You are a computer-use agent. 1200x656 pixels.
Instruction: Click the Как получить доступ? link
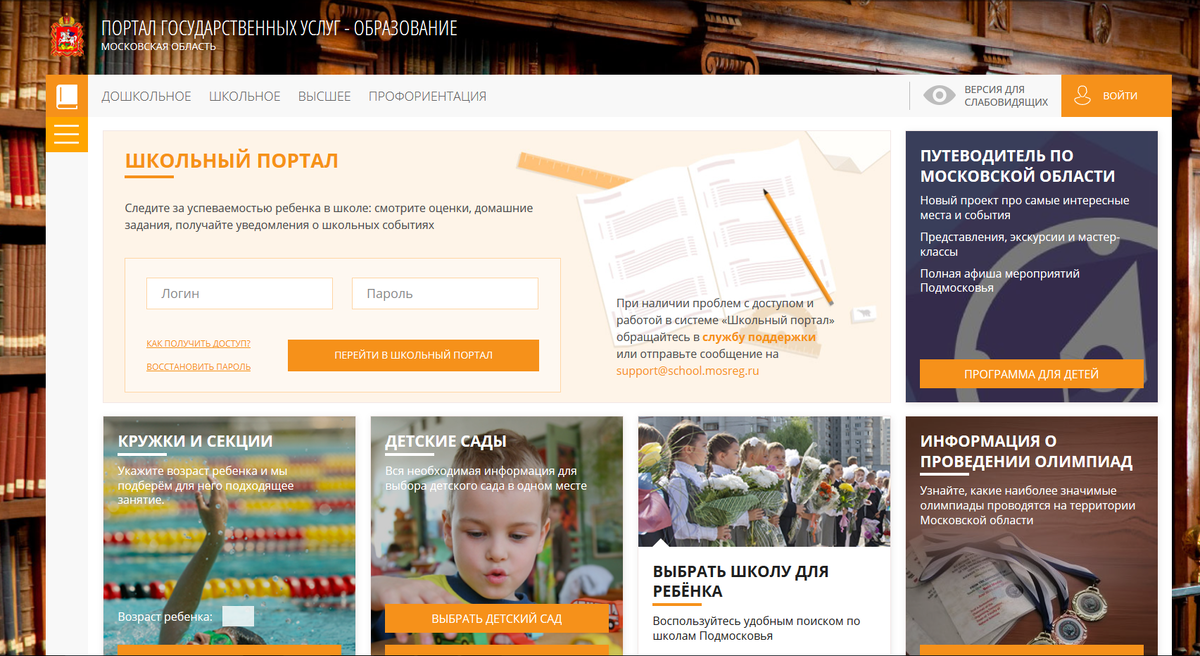(x=198, y=343)
